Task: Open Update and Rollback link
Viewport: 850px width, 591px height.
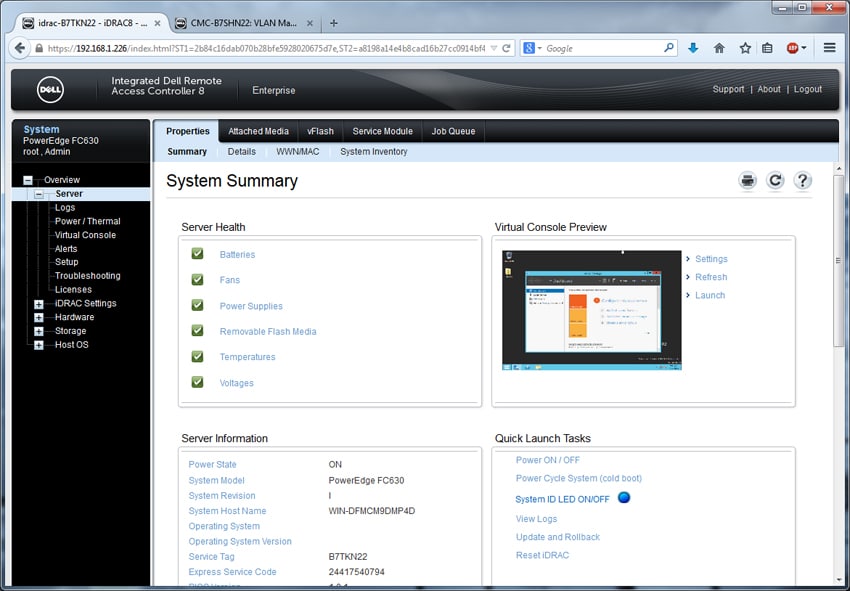Action: coord(558,537)
